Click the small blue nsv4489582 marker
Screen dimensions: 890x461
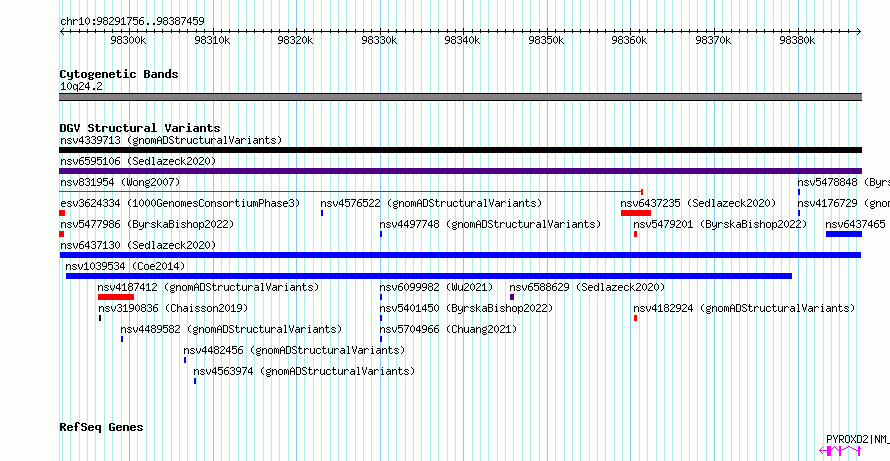pyautogui.click(x=122, y=339)
